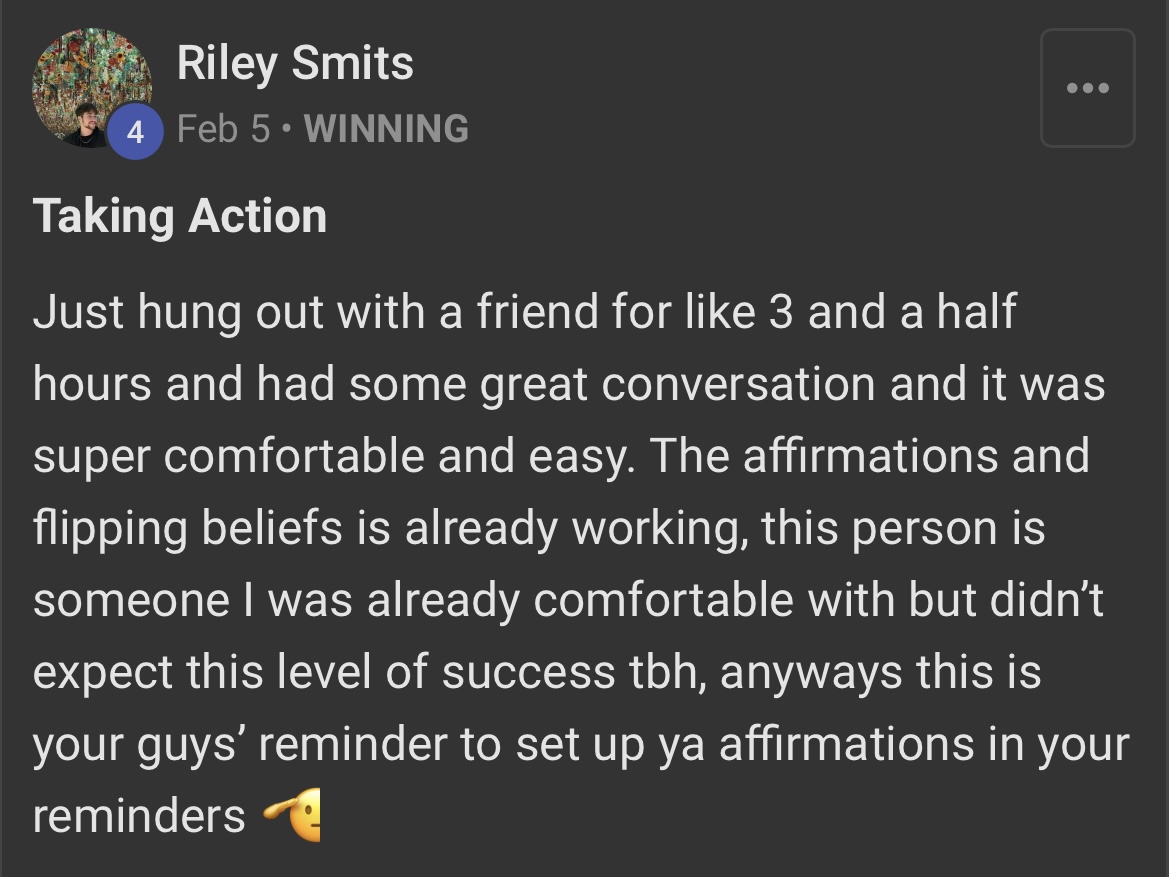Tap the line "hours and had some great conversation"
This screenshot has height=877, width=1169.
(x=569, y=384)
